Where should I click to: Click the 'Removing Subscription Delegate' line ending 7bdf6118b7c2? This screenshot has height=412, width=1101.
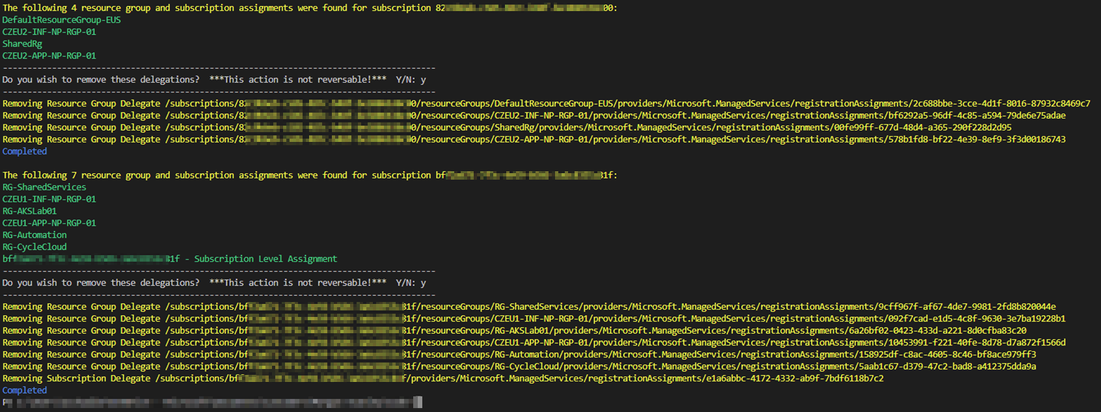(443, 378)
